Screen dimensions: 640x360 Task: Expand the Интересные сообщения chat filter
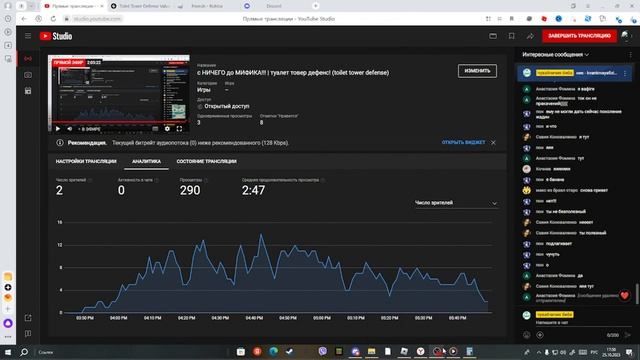pyautogui.click(x=556, y=54)
